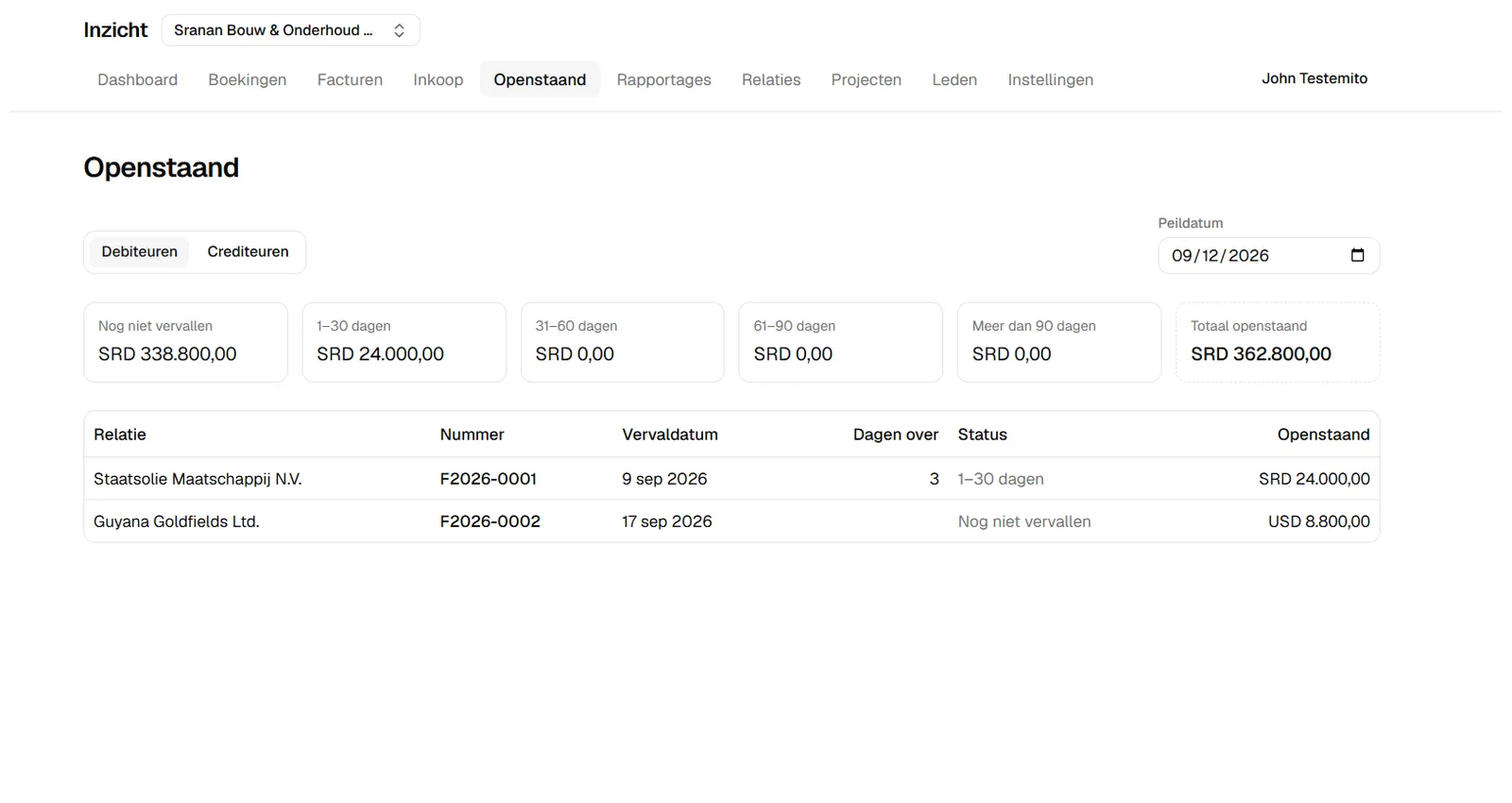Select the Openstaand tab
Viewport: 1512px width, 803px height.
[x=540, y=79]
